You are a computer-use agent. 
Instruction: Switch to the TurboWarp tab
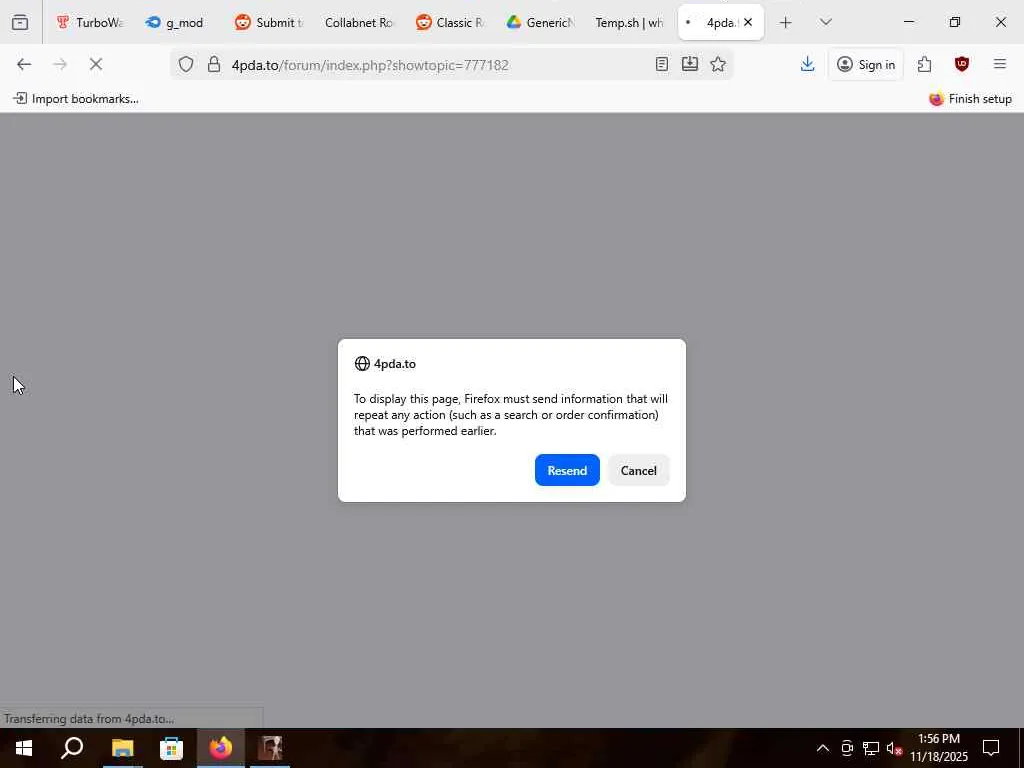point(89,22)
